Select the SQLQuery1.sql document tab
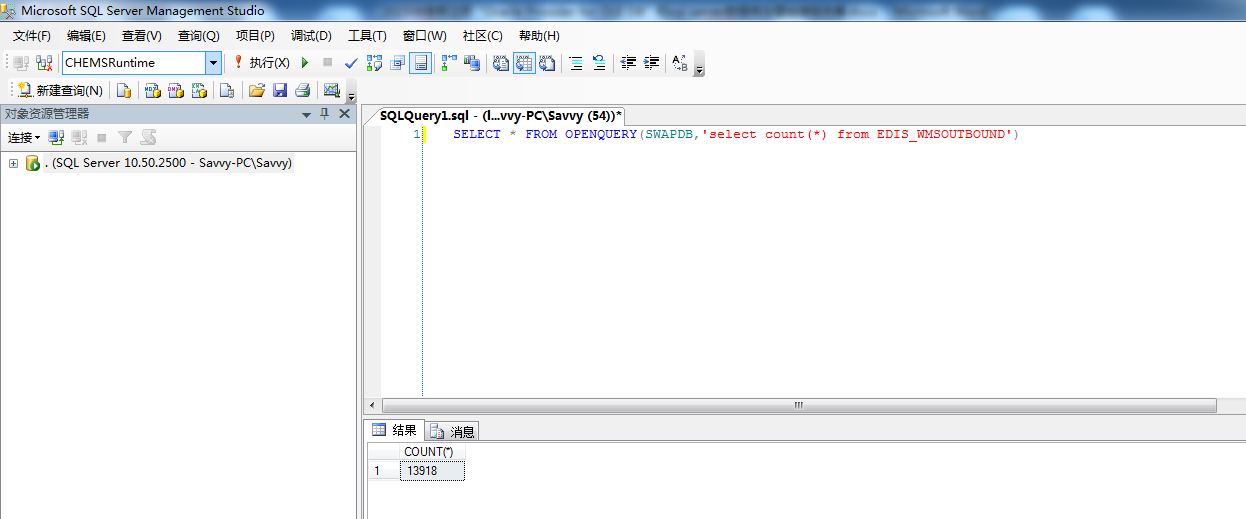Image resolution: width=1246 pixels, height=519 pixels. (x=501, y=116)
